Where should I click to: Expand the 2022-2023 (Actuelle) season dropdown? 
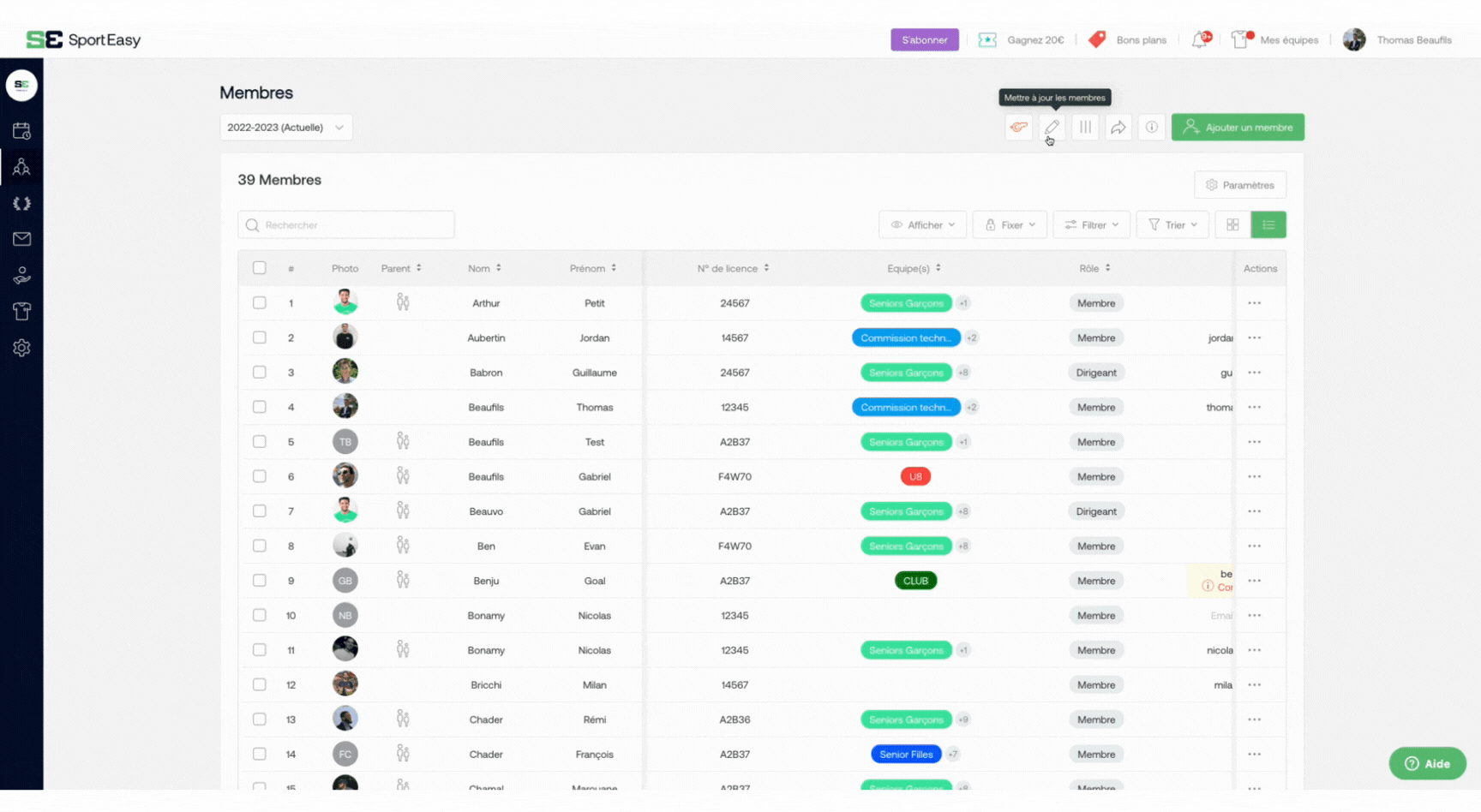(285, 128)
